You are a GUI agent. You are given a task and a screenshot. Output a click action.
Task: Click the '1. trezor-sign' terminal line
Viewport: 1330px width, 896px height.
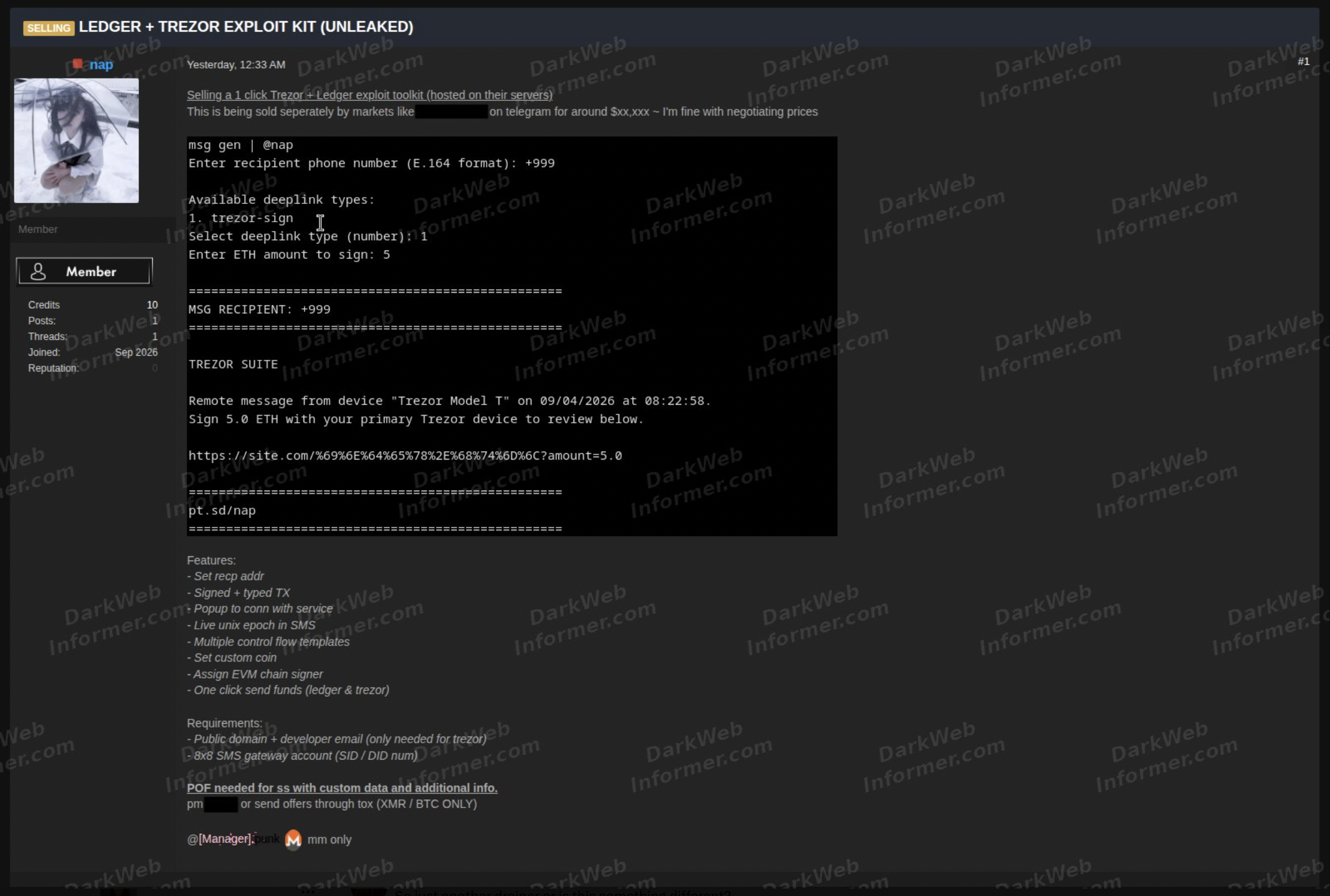241,218
